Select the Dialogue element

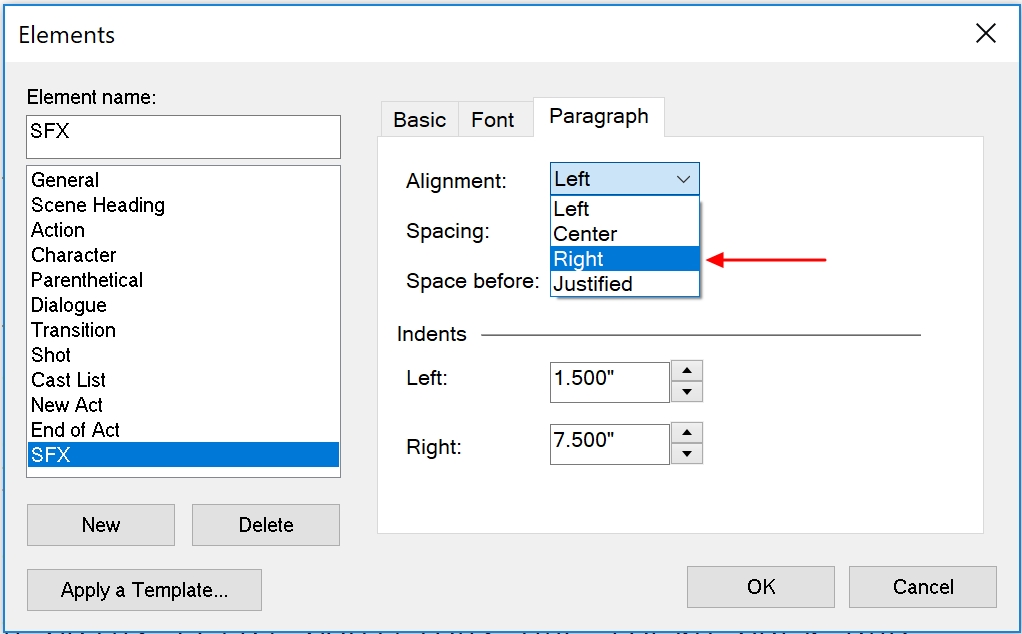click(x=183, y=305)
